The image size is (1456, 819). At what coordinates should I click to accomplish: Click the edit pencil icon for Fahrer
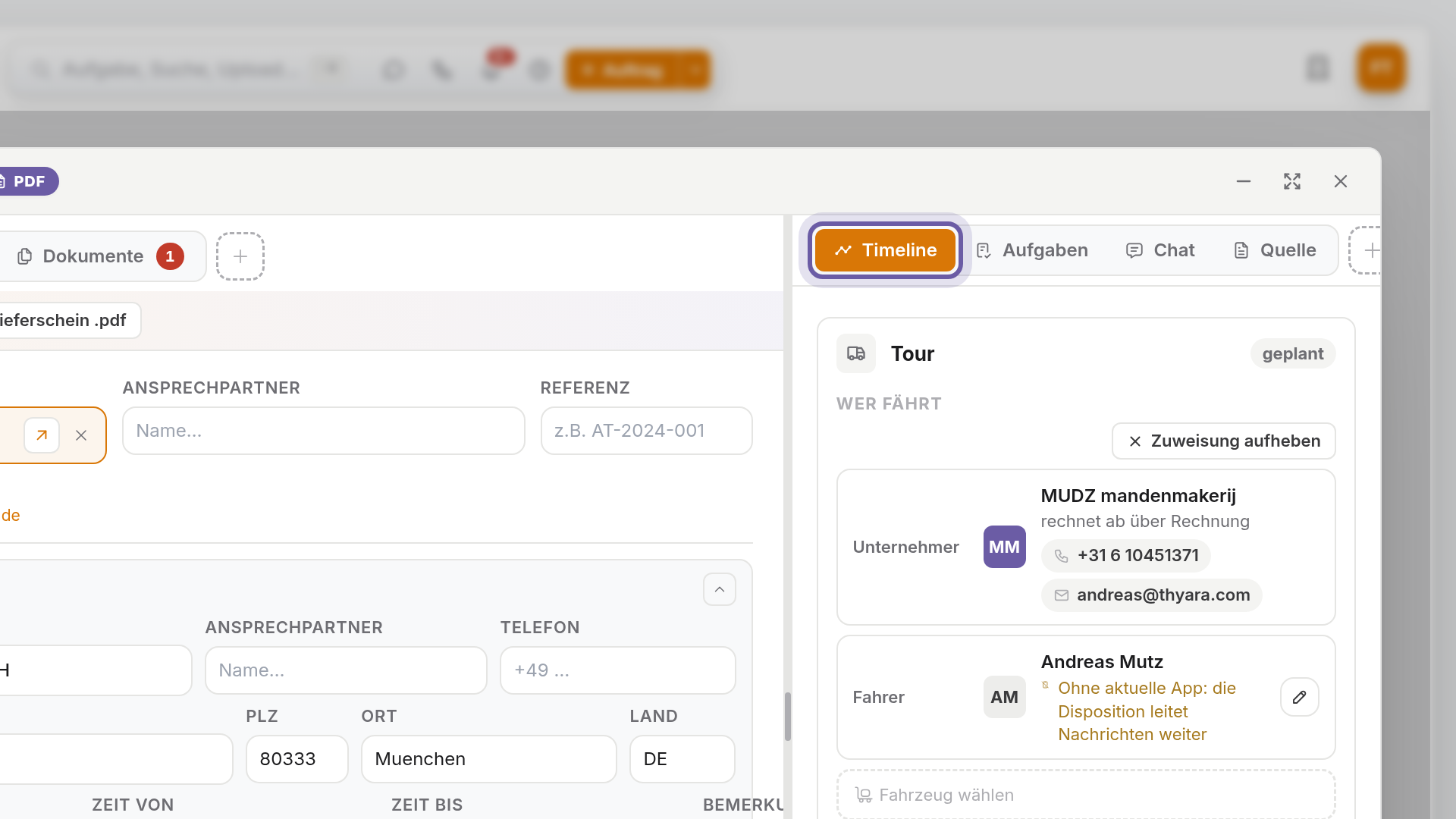[1299, 697]
